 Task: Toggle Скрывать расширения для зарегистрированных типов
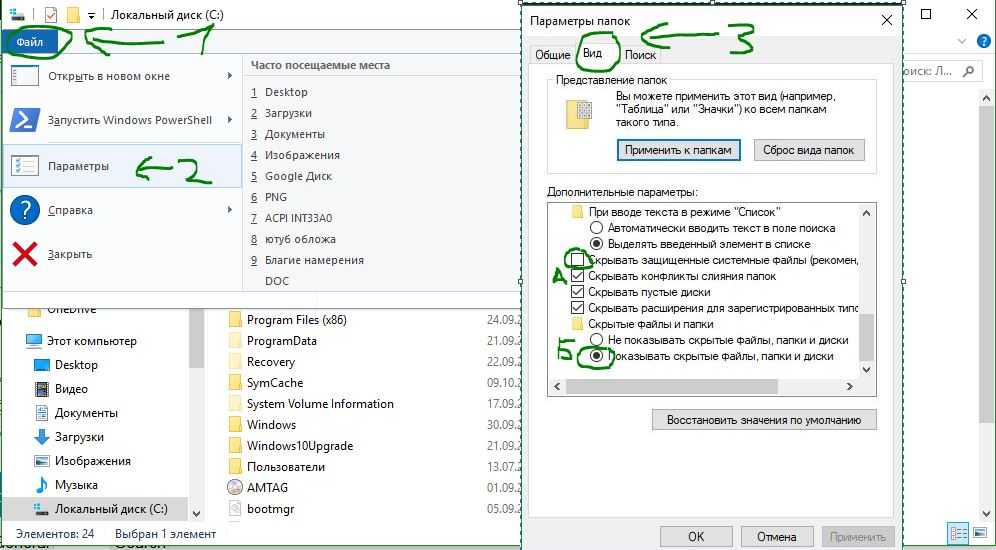tap(577, 308)
